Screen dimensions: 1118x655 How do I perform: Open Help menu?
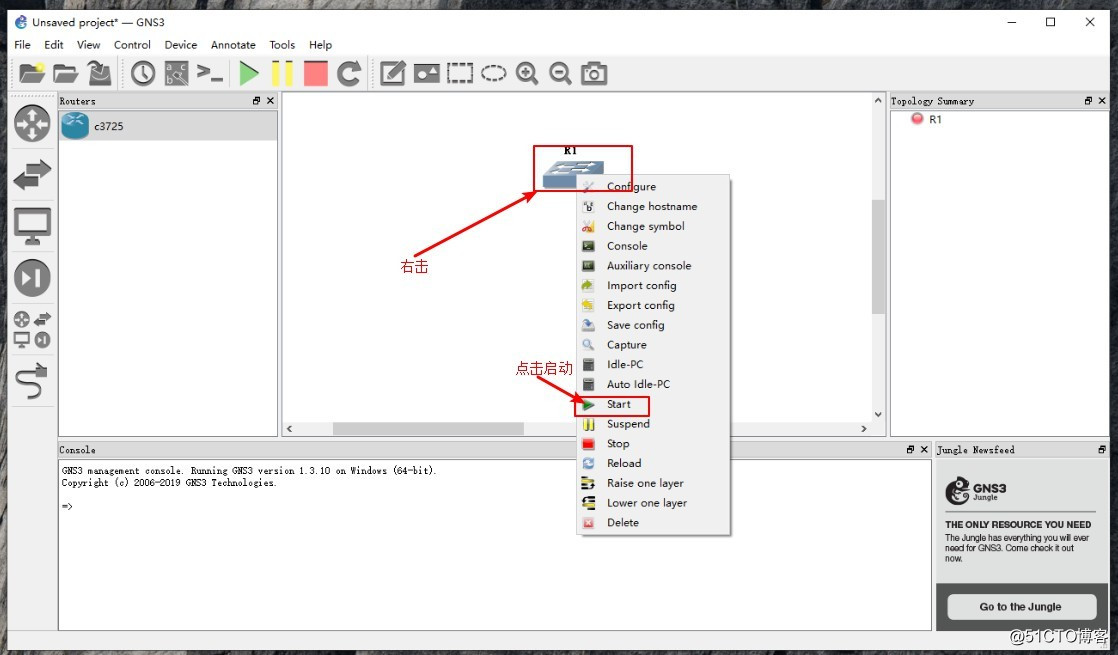click(x=320, y=44)
